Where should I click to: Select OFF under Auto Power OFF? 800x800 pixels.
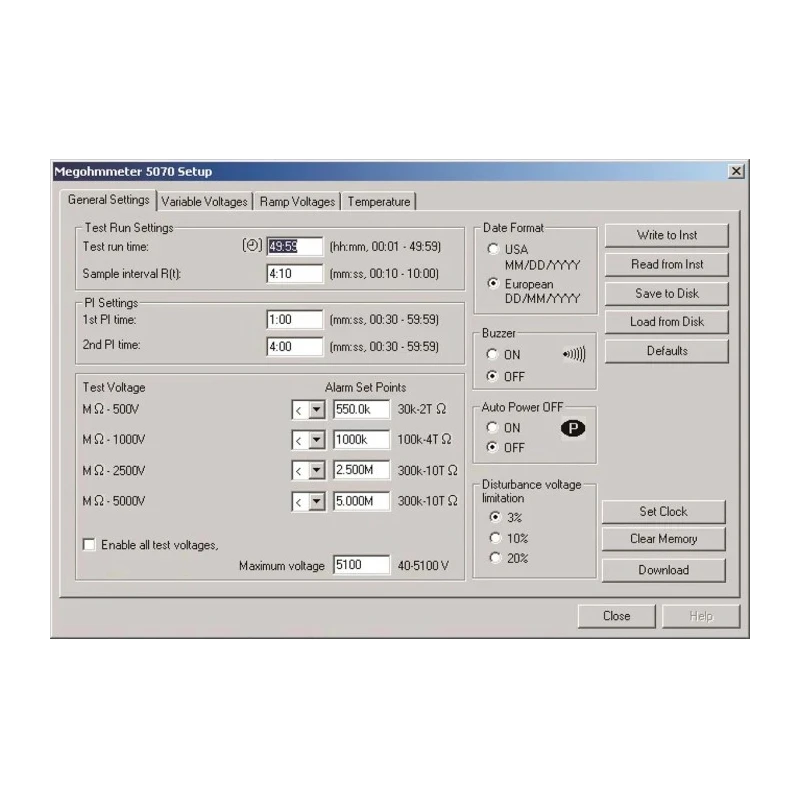click(x=492, y=447)
